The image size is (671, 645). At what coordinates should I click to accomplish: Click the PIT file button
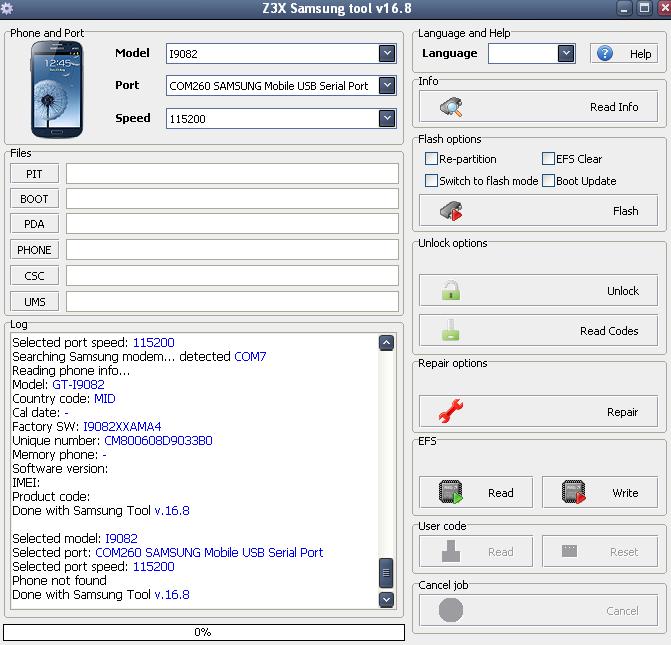click(34, 174)
